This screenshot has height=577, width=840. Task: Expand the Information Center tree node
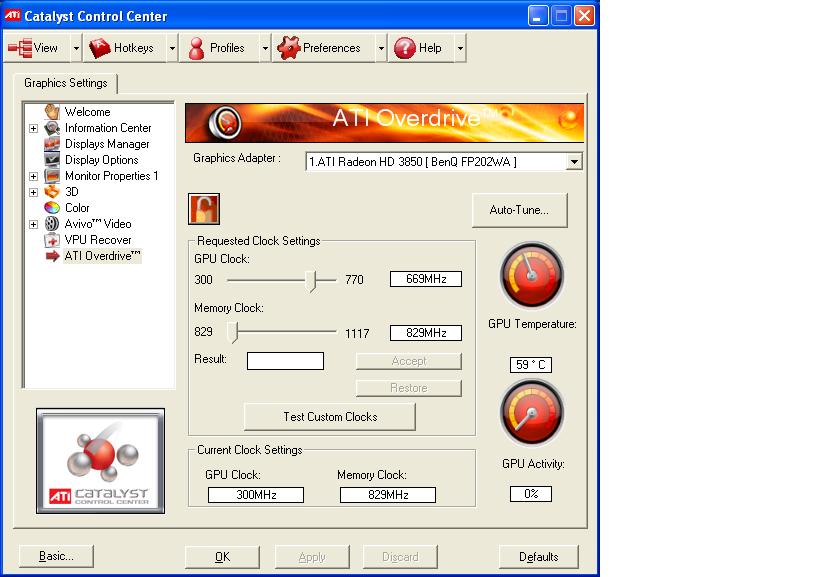pos(33,129)
